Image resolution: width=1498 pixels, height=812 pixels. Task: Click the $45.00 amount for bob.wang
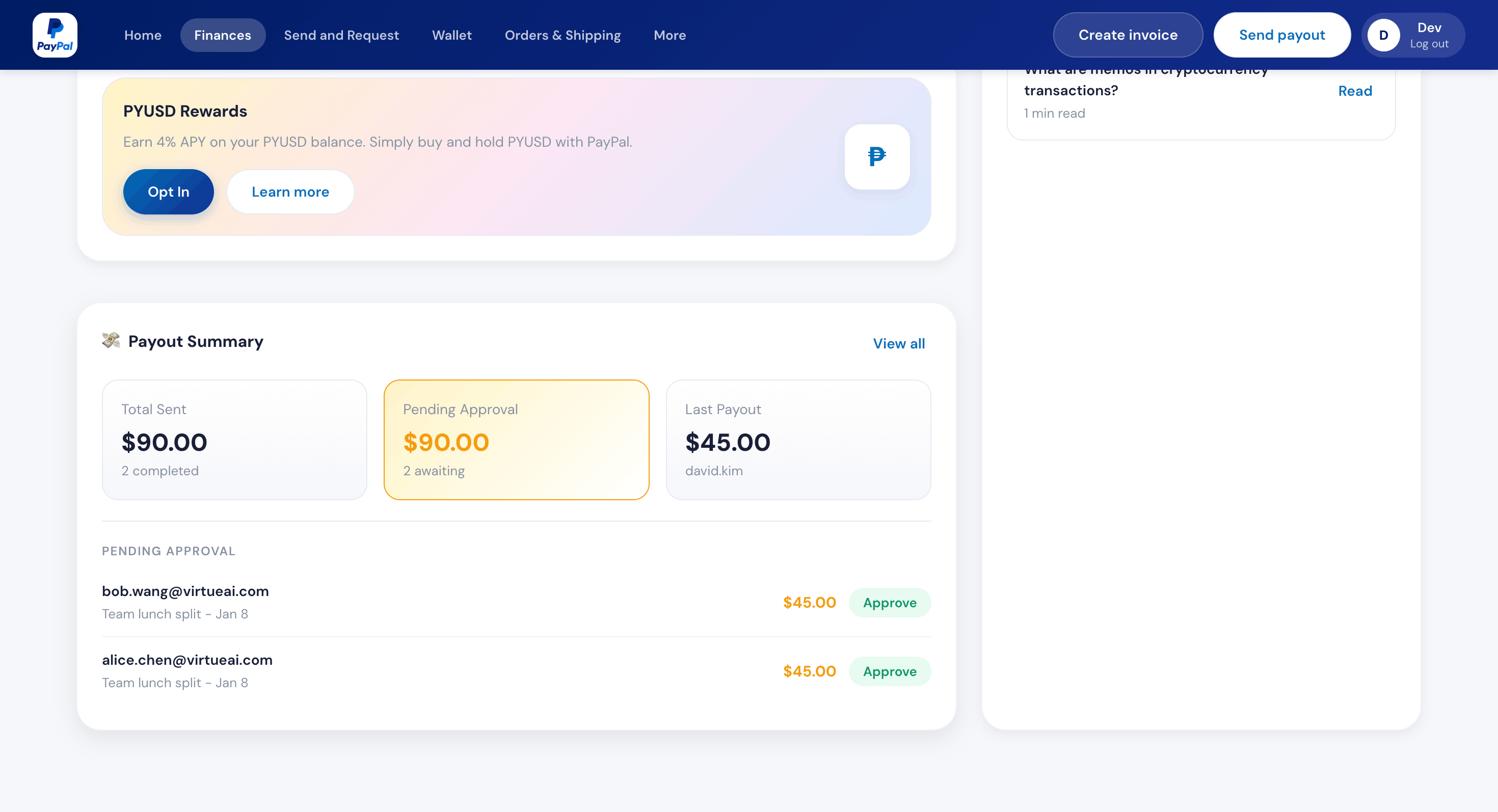coord(810,603)
